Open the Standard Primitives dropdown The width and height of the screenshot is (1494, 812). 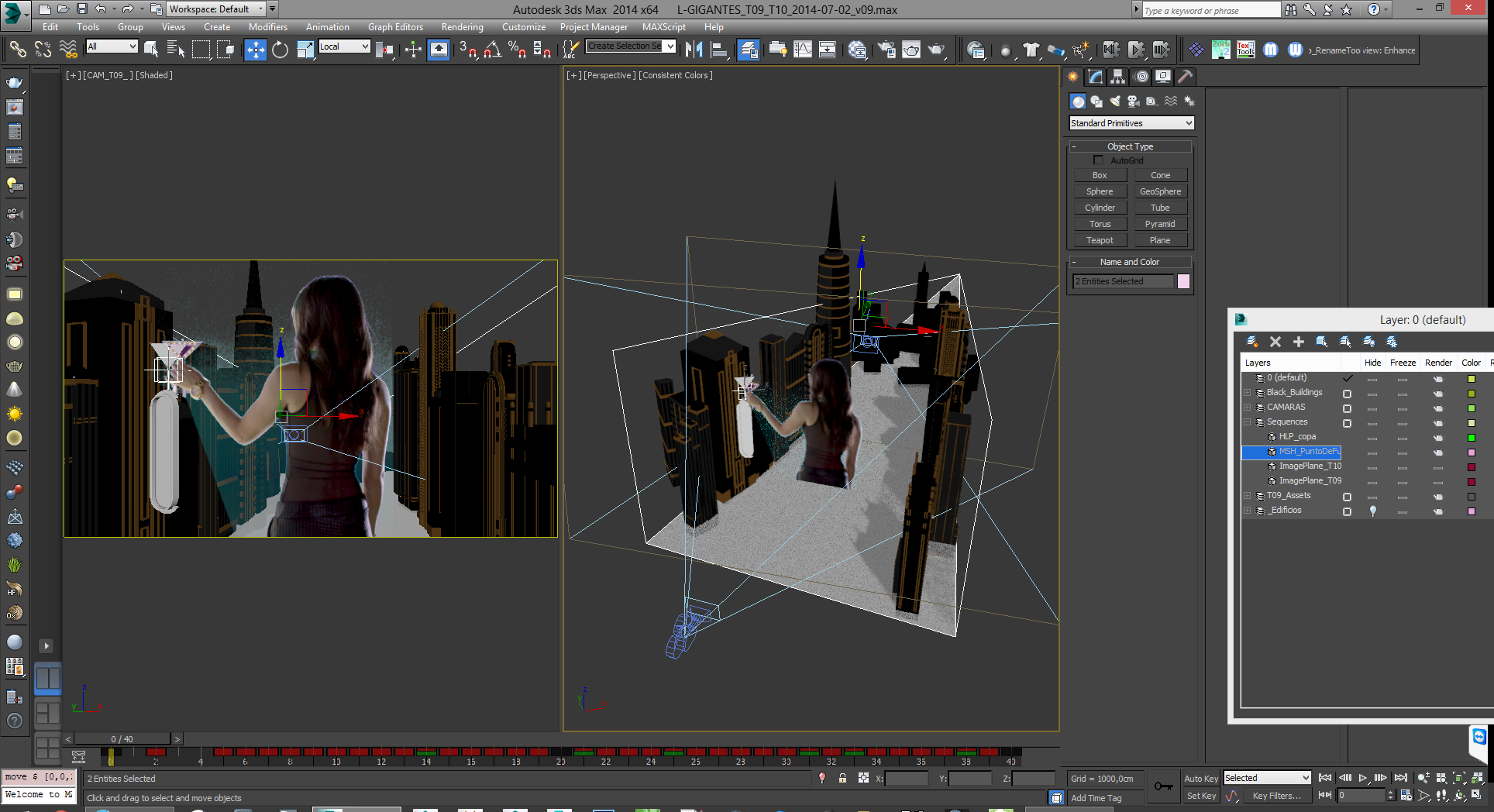(1131, 123)
